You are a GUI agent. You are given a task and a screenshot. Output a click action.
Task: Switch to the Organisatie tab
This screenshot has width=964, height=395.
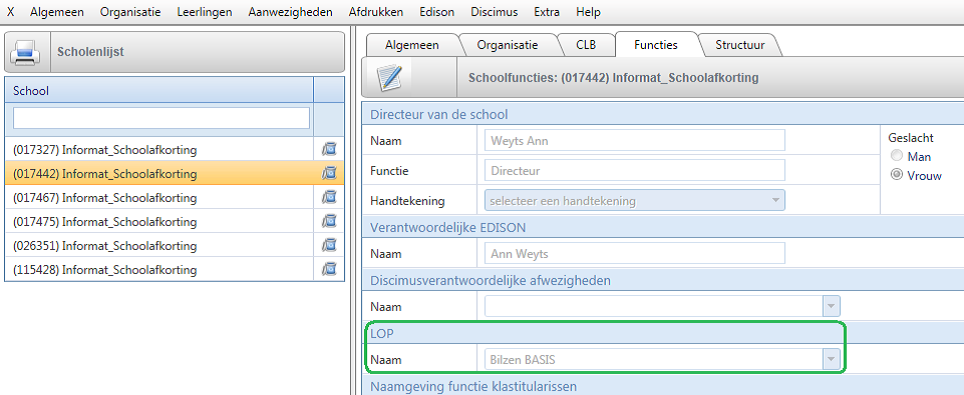pyautogui.click(x=508, y=45)
